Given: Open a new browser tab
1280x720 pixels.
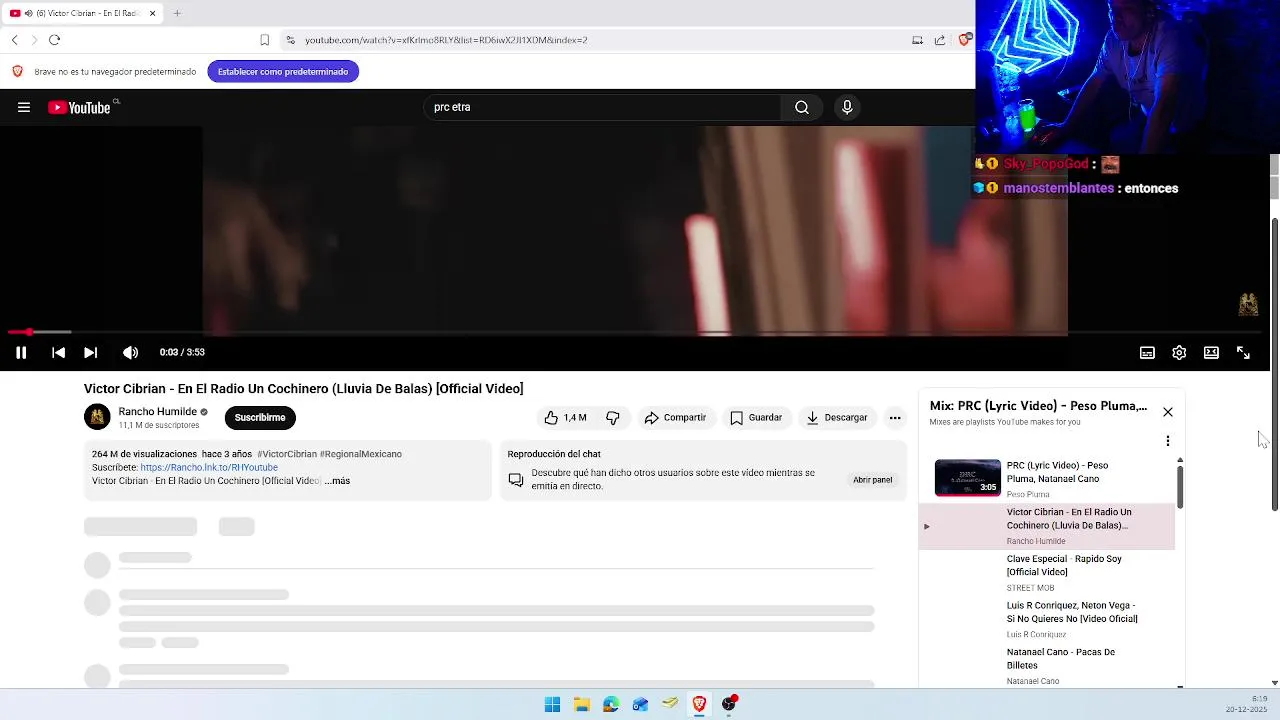Looking at the screenshot, I should coord(177,13).
